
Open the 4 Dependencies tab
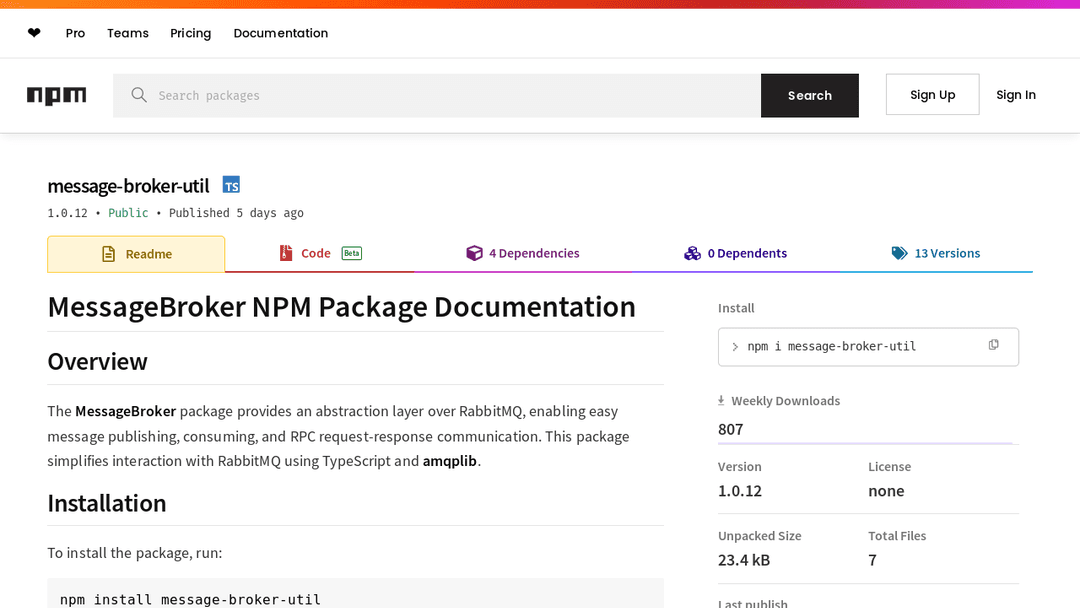523,254
